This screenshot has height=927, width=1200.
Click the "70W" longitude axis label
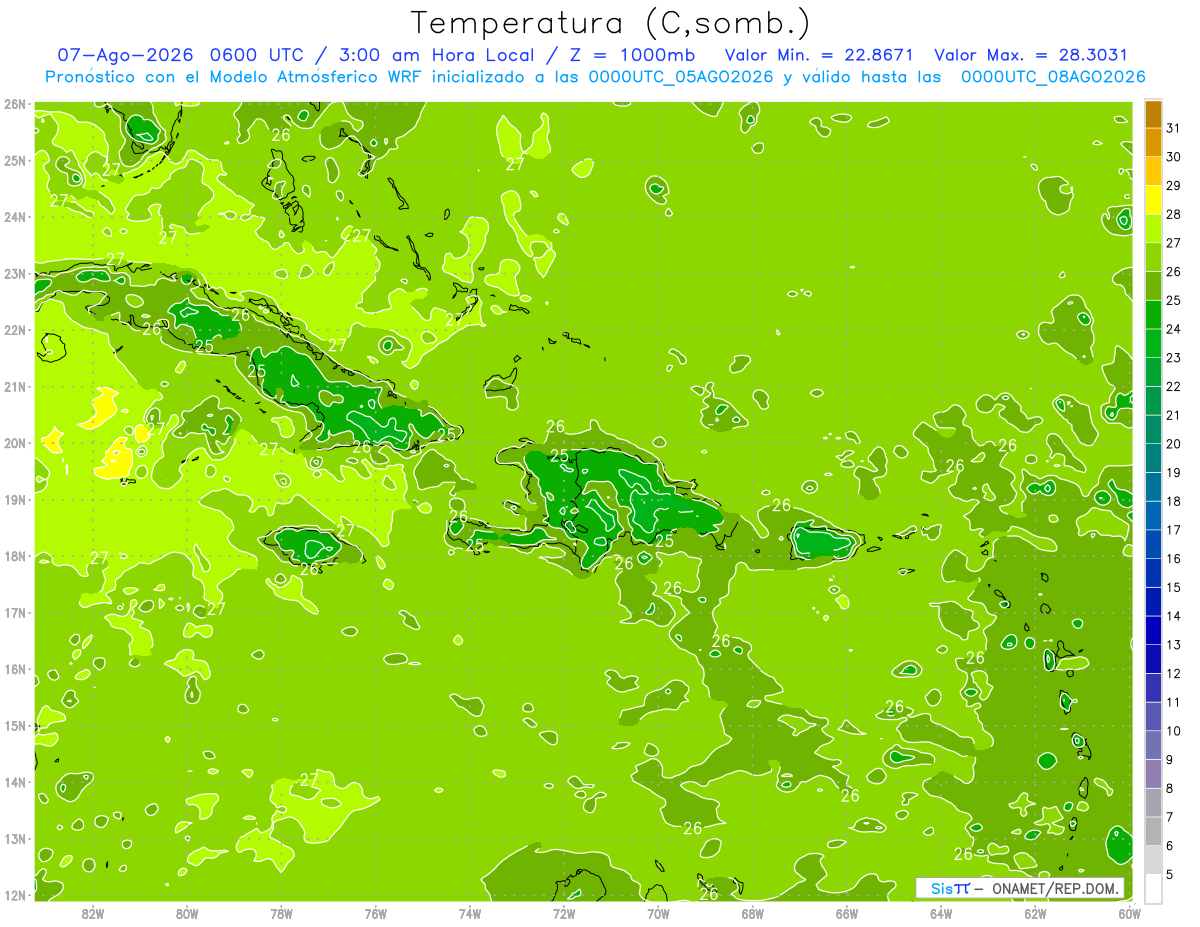(658, 913)
